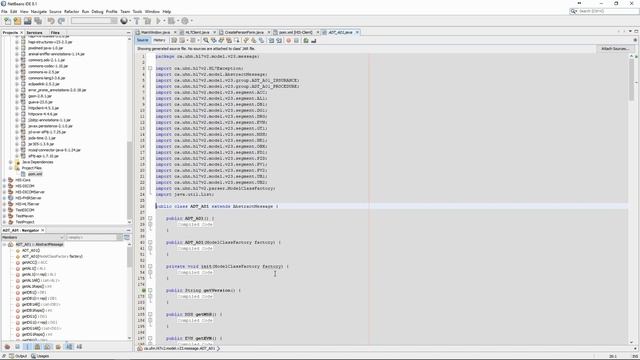
Task: Toggle the highlighted sort button in Navigator bottom bar
Action: pyautogui.click(x=69, y=347)
